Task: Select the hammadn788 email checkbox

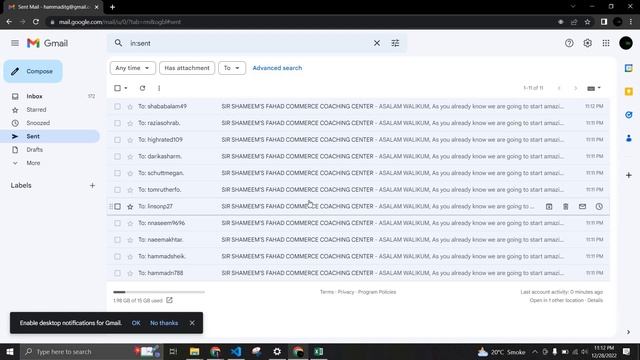Action: (118, 273)
